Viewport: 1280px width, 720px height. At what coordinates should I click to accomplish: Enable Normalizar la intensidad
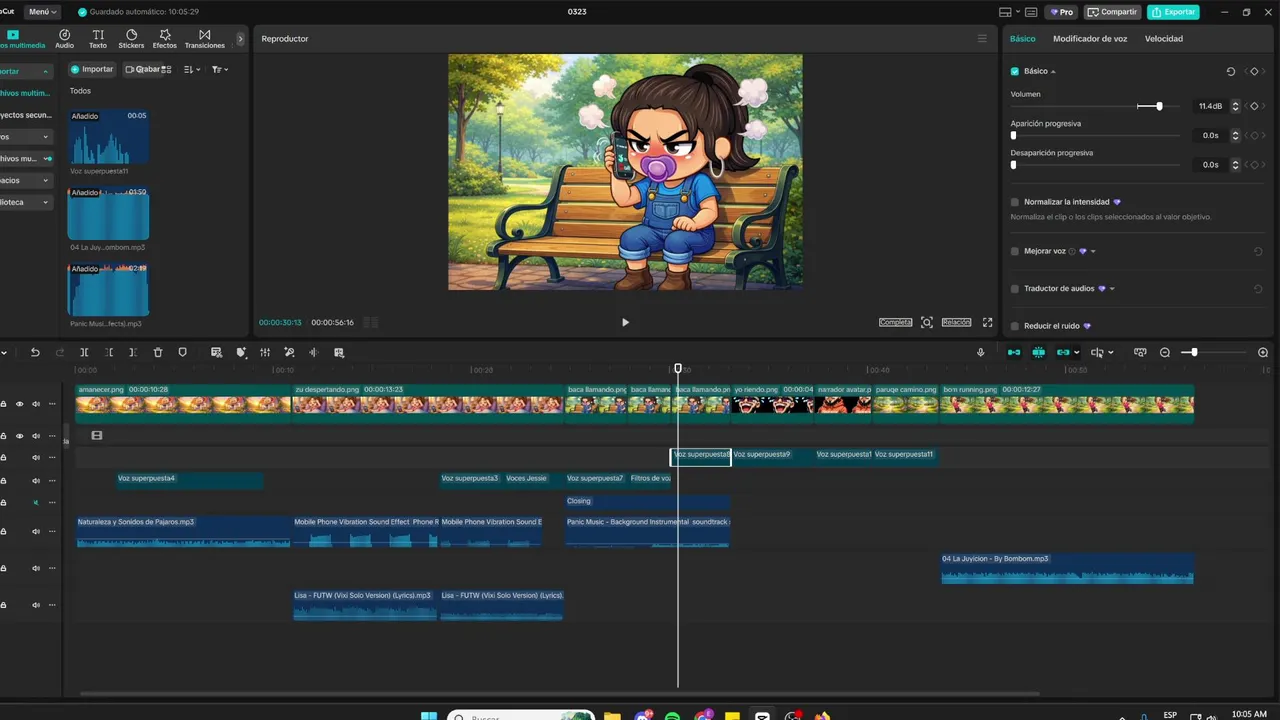point(1015,202)
